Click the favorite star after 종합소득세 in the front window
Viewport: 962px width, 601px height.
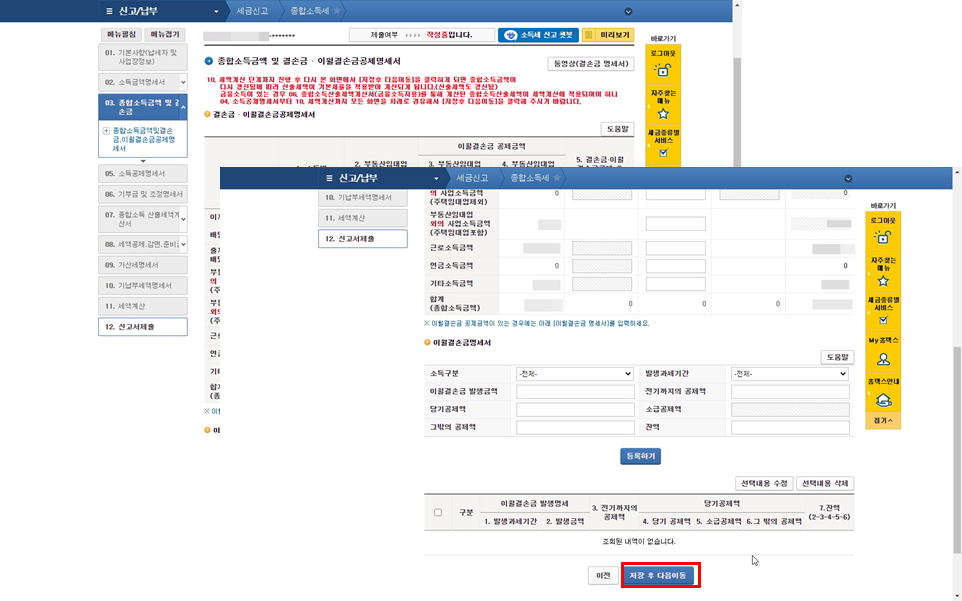(557, 178)
